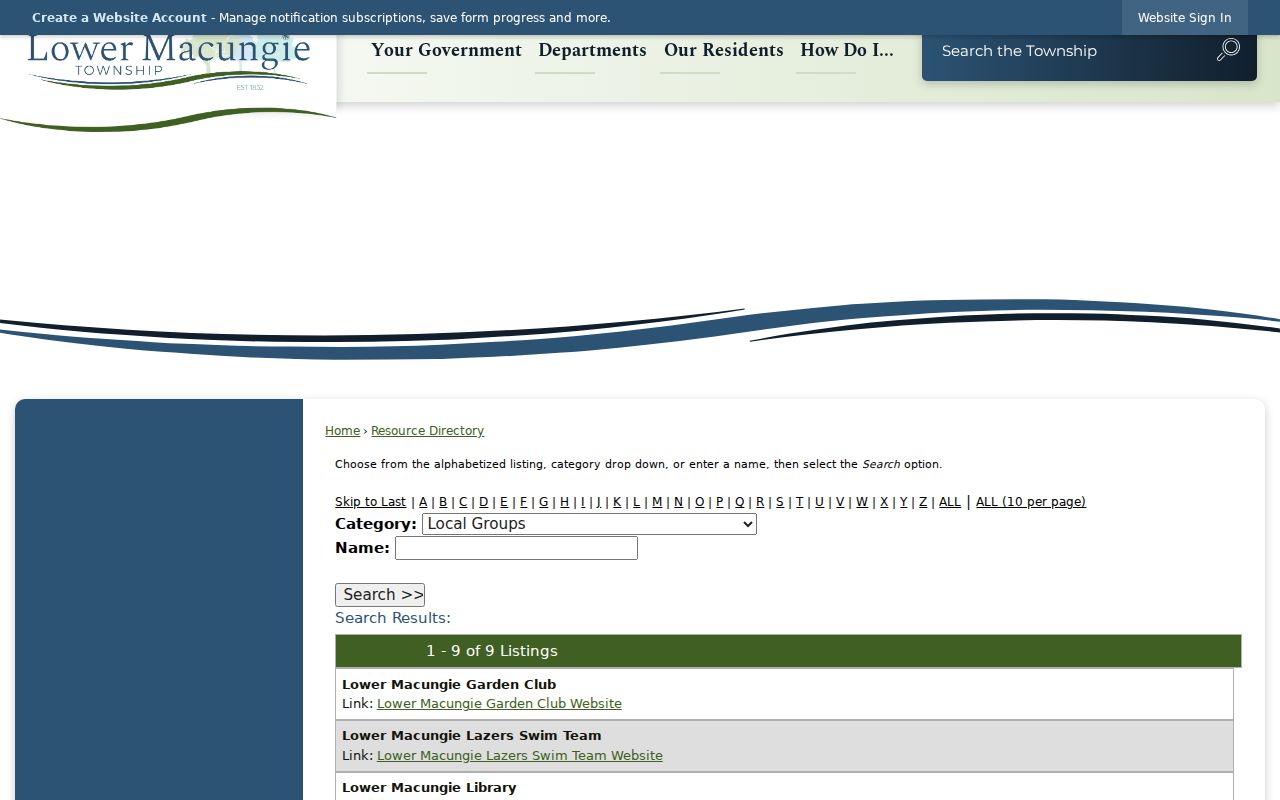Open Our Residents menu
The width and height of the screenshot is (1280, 800).
[723, 50]
